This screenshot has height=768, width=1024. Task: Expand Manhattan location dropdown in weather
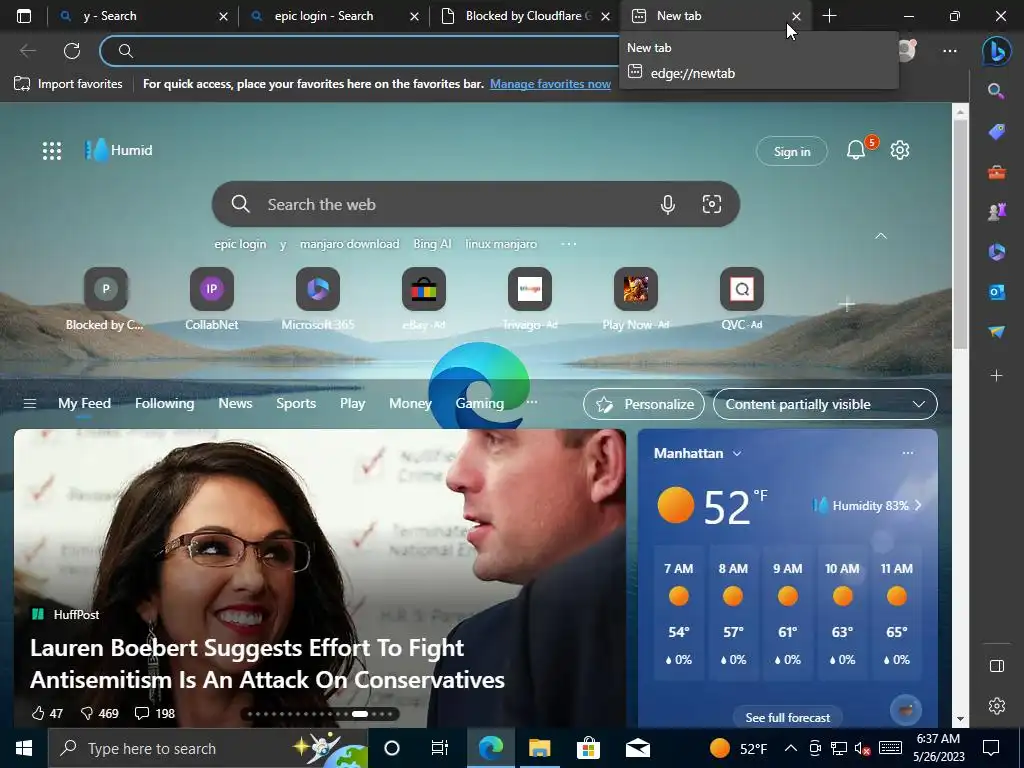(737, 453)
